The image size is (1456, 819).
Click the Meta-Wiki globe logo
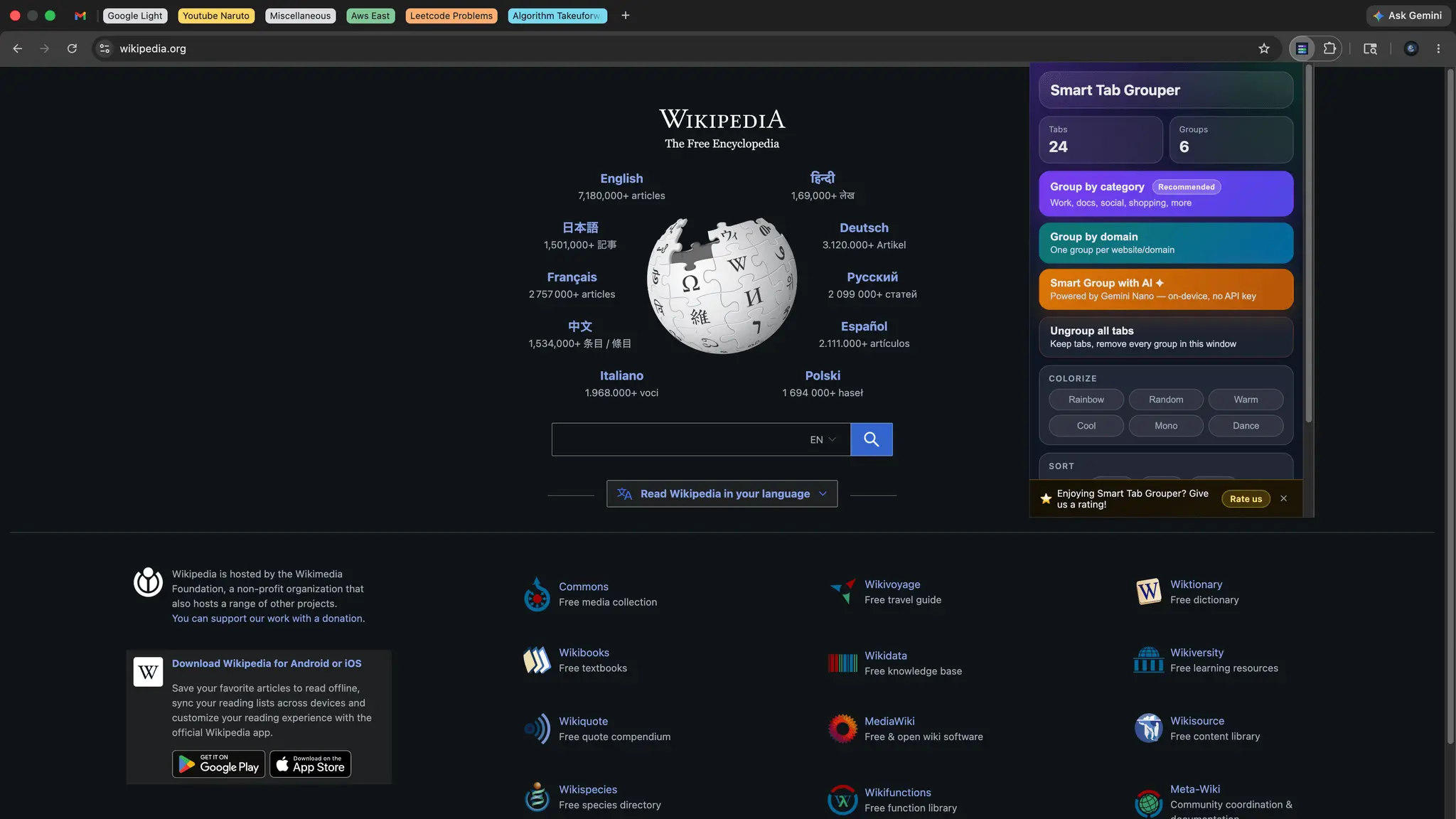point(1148,803)
